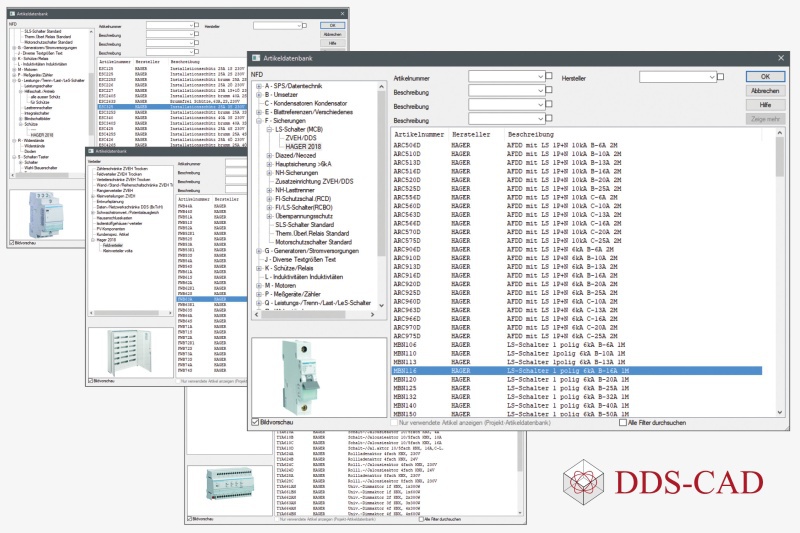Select 'HAGER 2018' in top-left window tree
Screen dimensions: 800x533
click(42, 135)
